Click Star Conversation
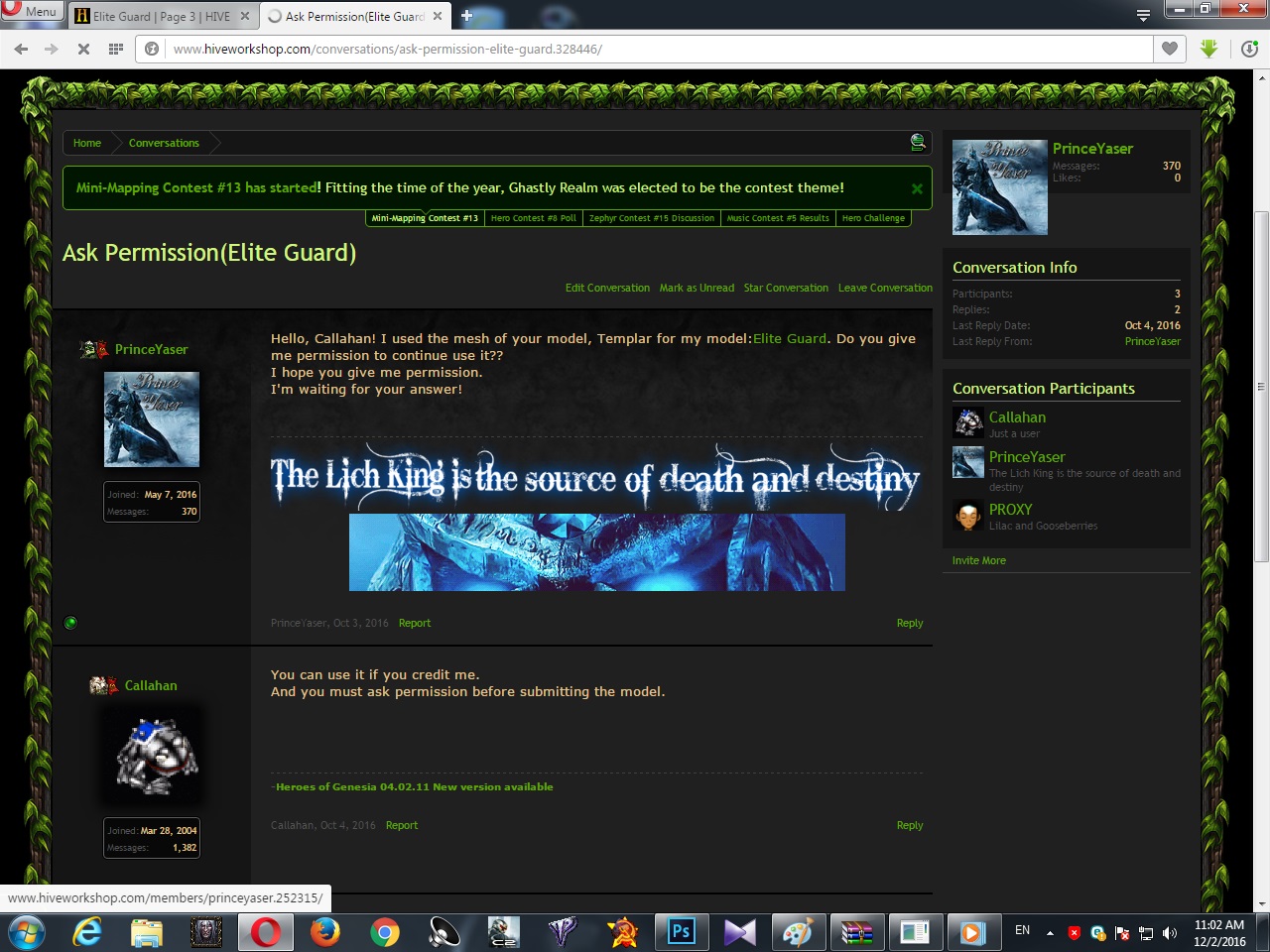The image size is (1270, 952). [786, 288]
